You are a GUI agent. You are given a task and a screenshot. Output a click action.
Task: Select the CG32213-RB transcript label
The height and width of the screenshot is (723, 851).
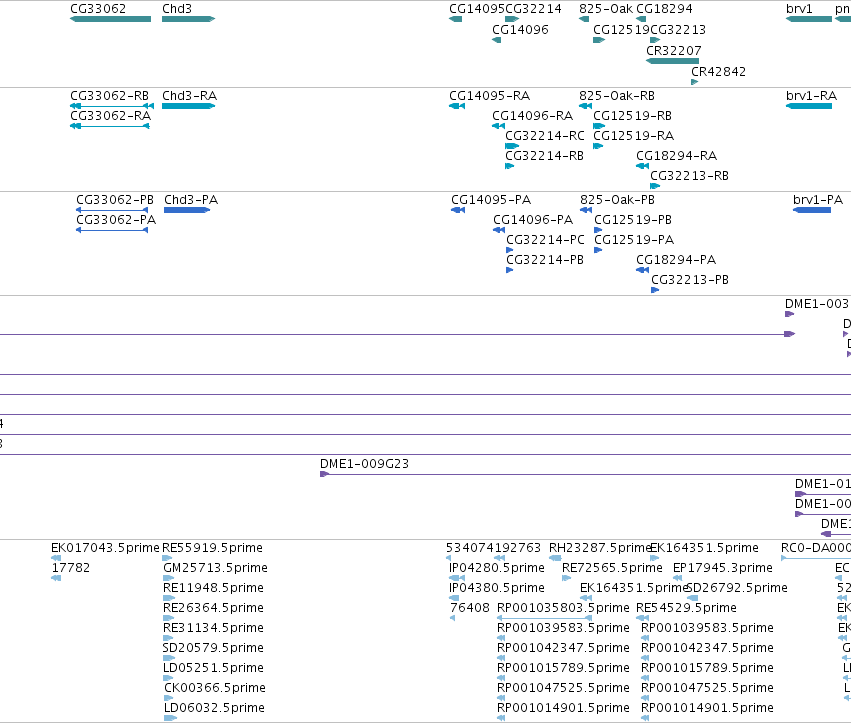(x=689, y=176)
